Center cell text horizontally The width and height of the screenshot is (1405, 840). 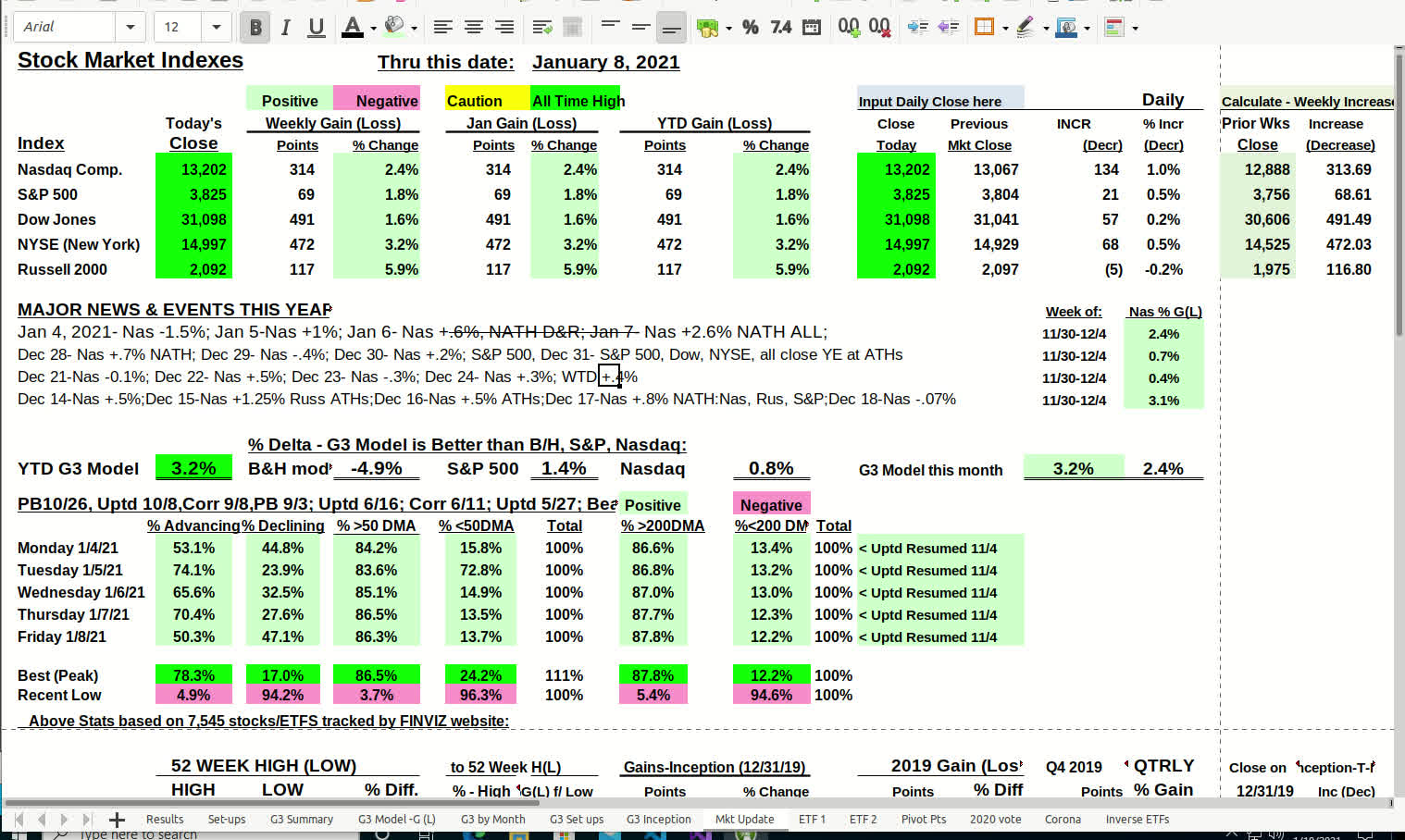(x=474, y=28)
